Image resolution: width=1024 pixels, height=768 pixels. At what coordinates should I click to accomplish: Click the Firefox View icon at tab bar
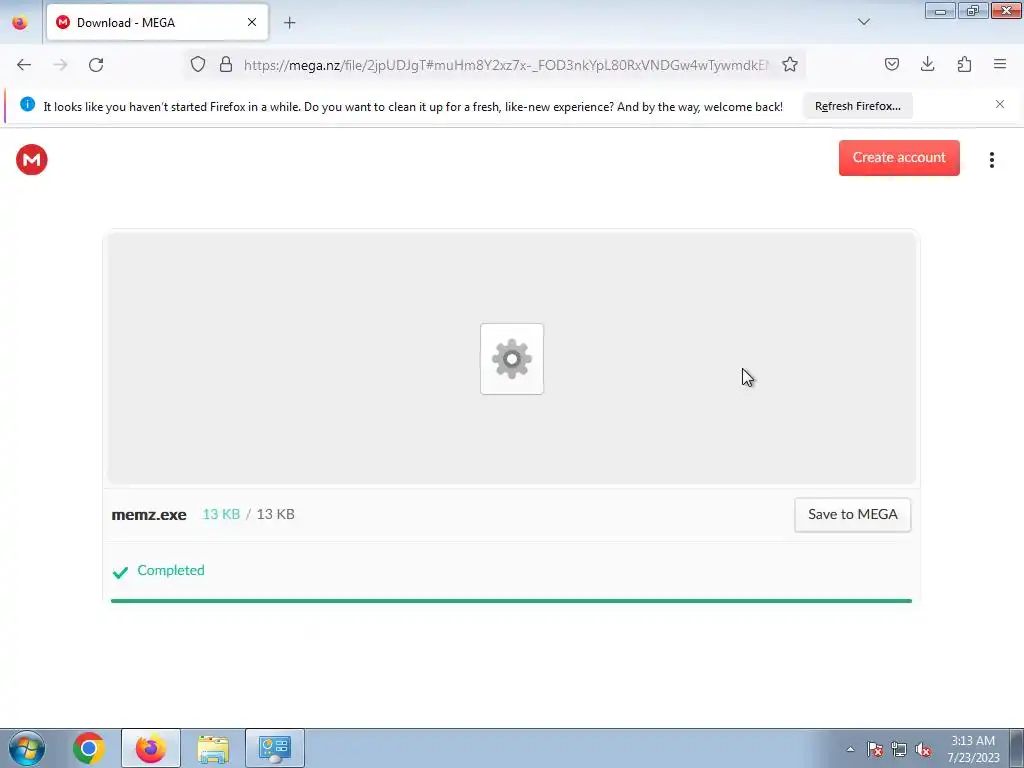pyautogui.click(x=20, y=22)
